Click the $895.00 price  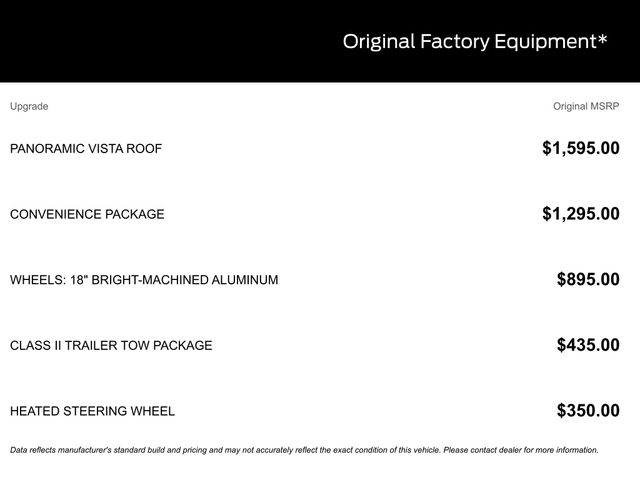tap(587, 280)
